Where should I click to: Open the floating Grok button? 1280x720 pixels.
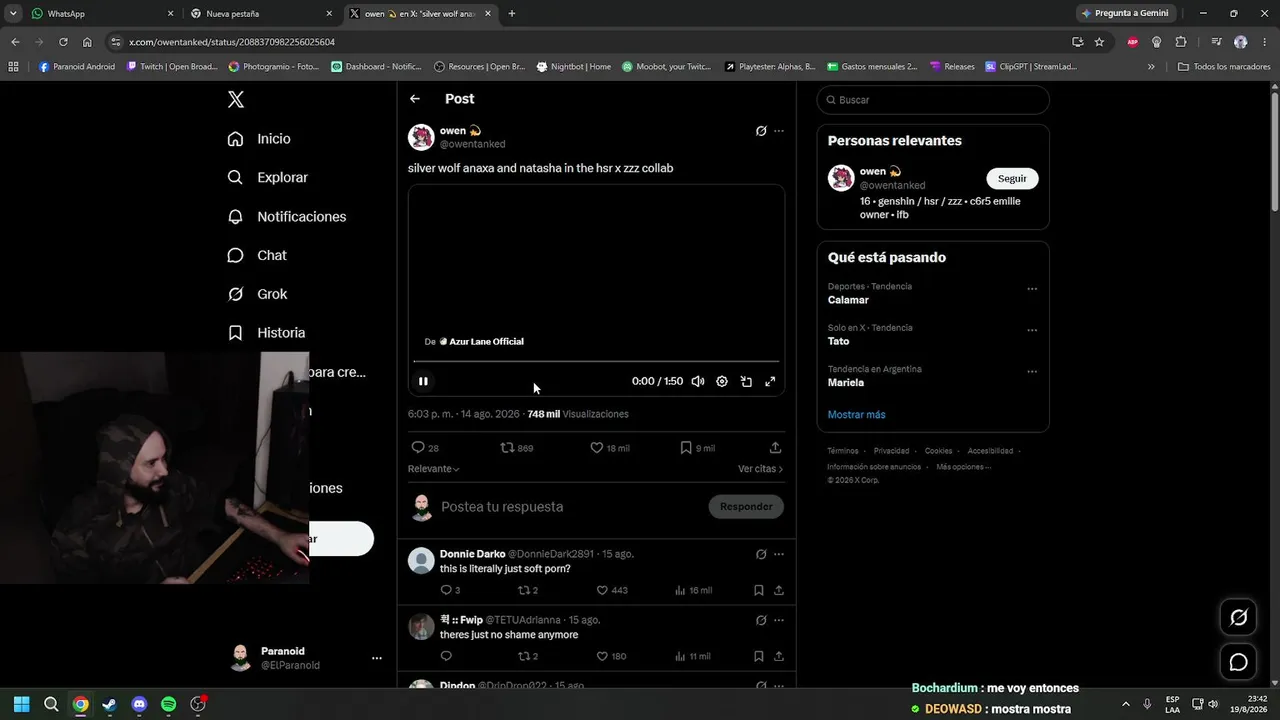[x=1238, y=617]
